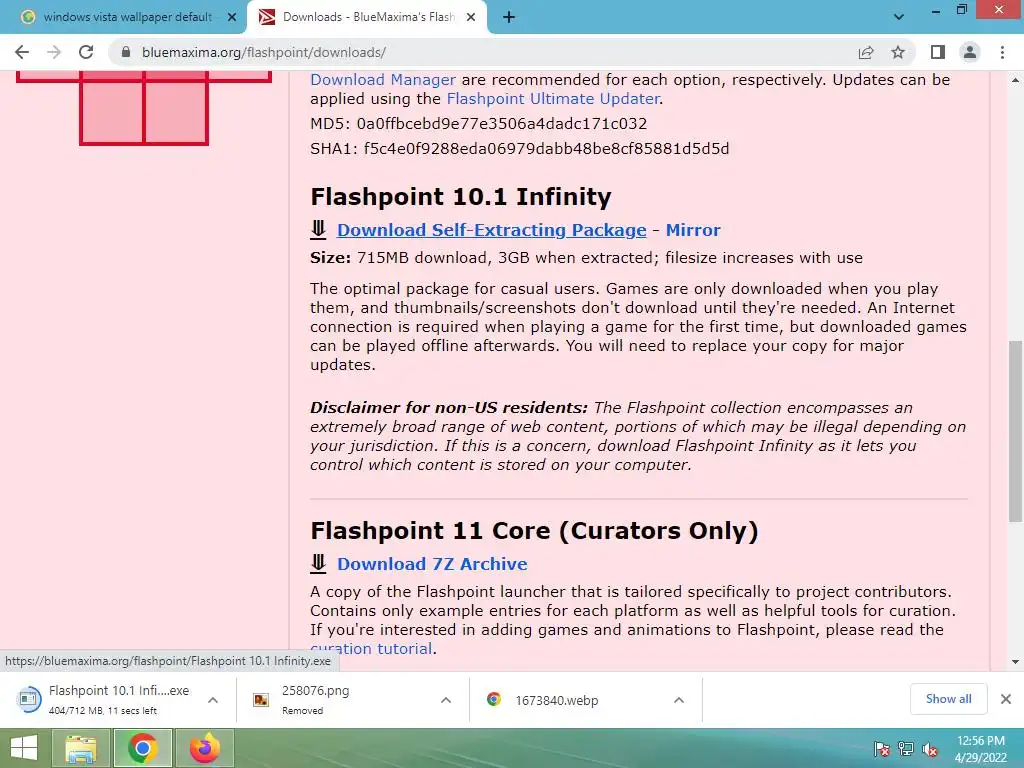1024x768 pixels.
Task: Toggle the Chrome side panel
Action: (938, 52)
